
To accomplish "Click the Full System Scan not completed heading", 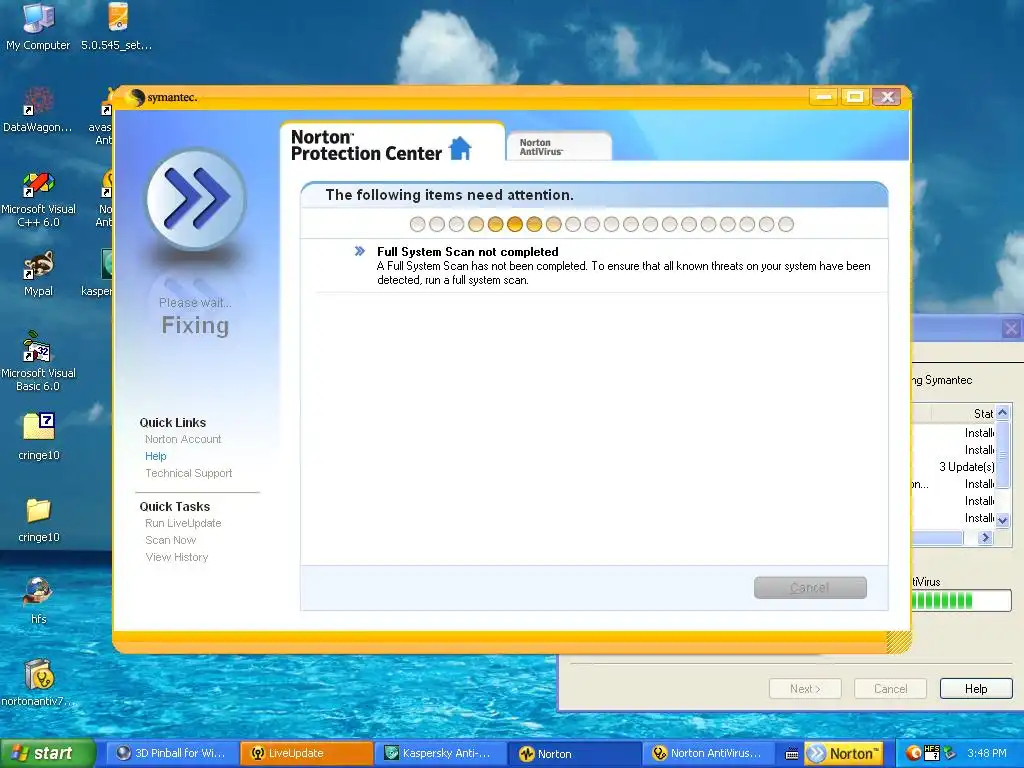I will 468,252.
